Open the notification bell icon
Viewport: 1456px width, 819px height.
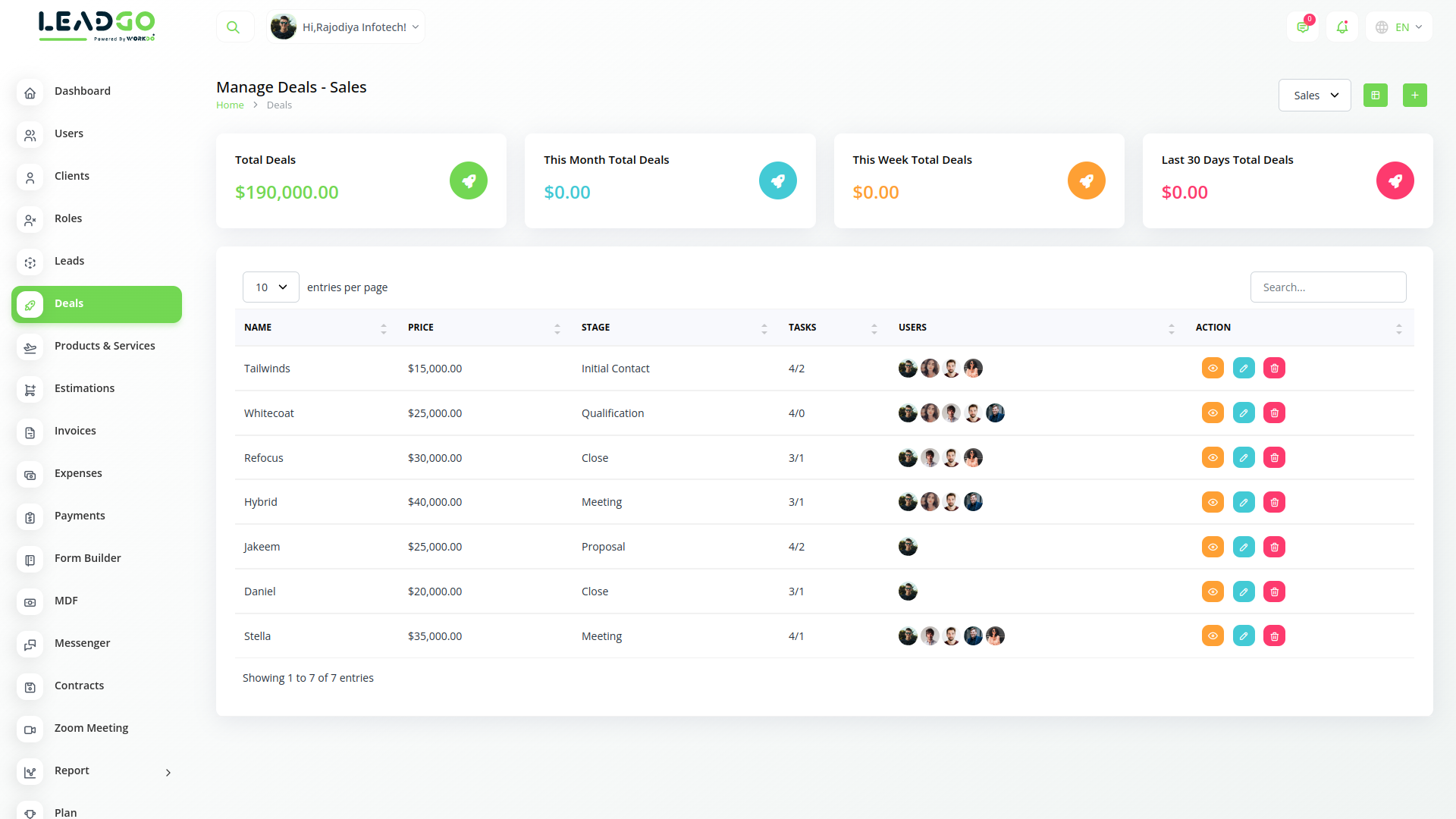point(1341,27)
